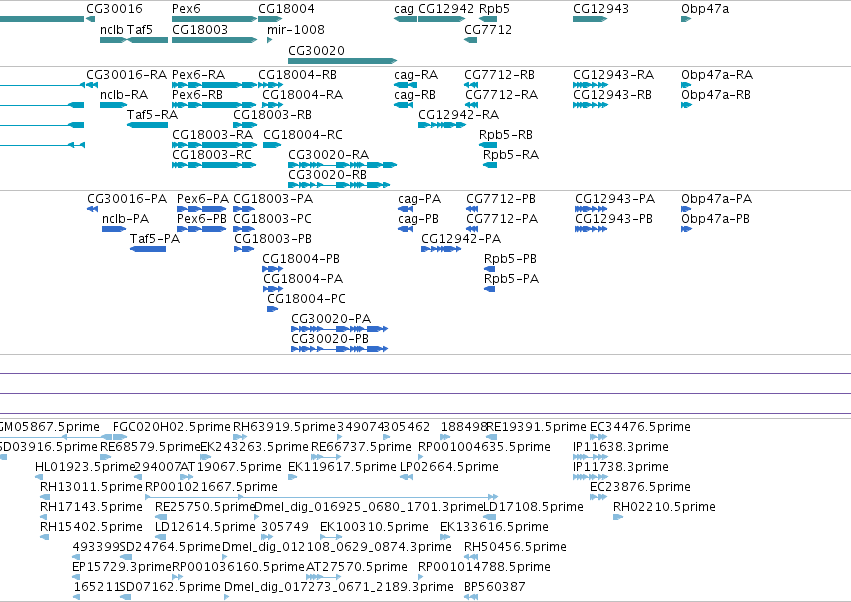This screenshot has height=602, width=851.
Task: Click transcript CG18004-RC
Action: (x=303, y=135)
